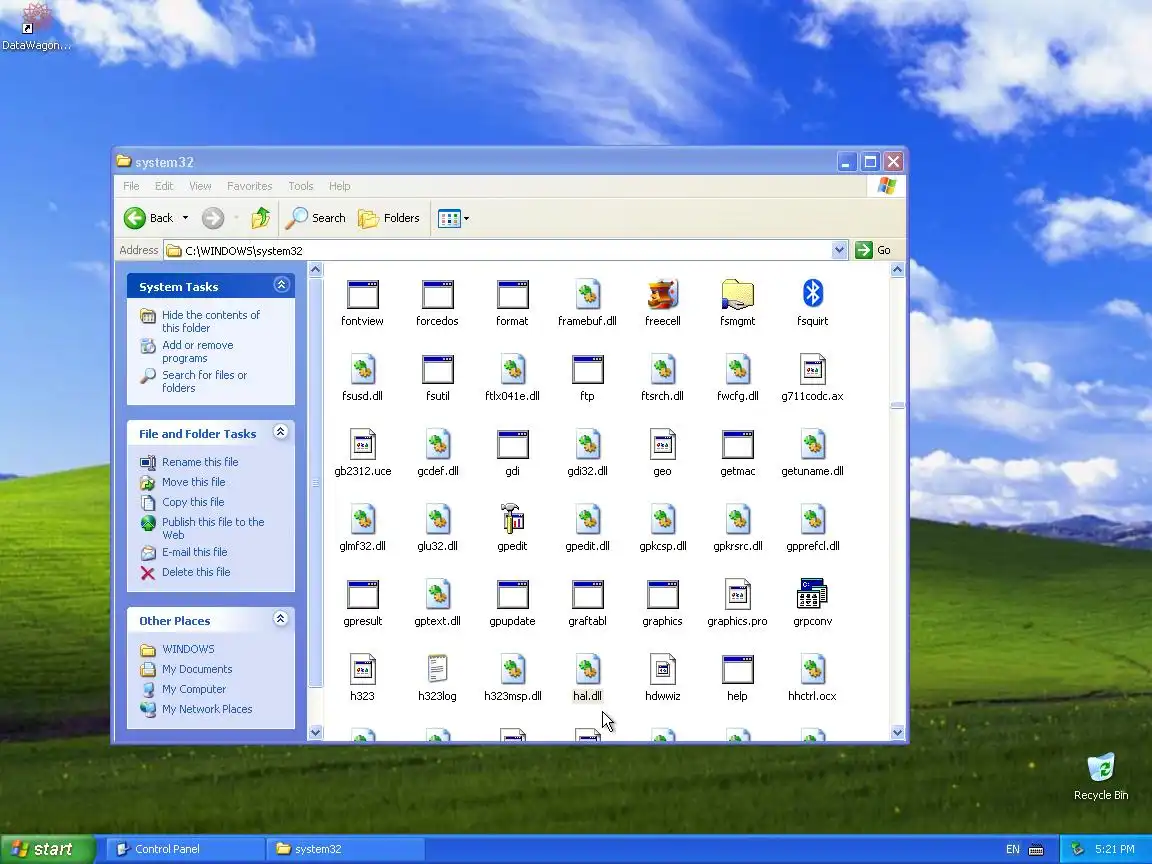1152x864 pixels.
Task: Go up one folder level
Action: 260,218
